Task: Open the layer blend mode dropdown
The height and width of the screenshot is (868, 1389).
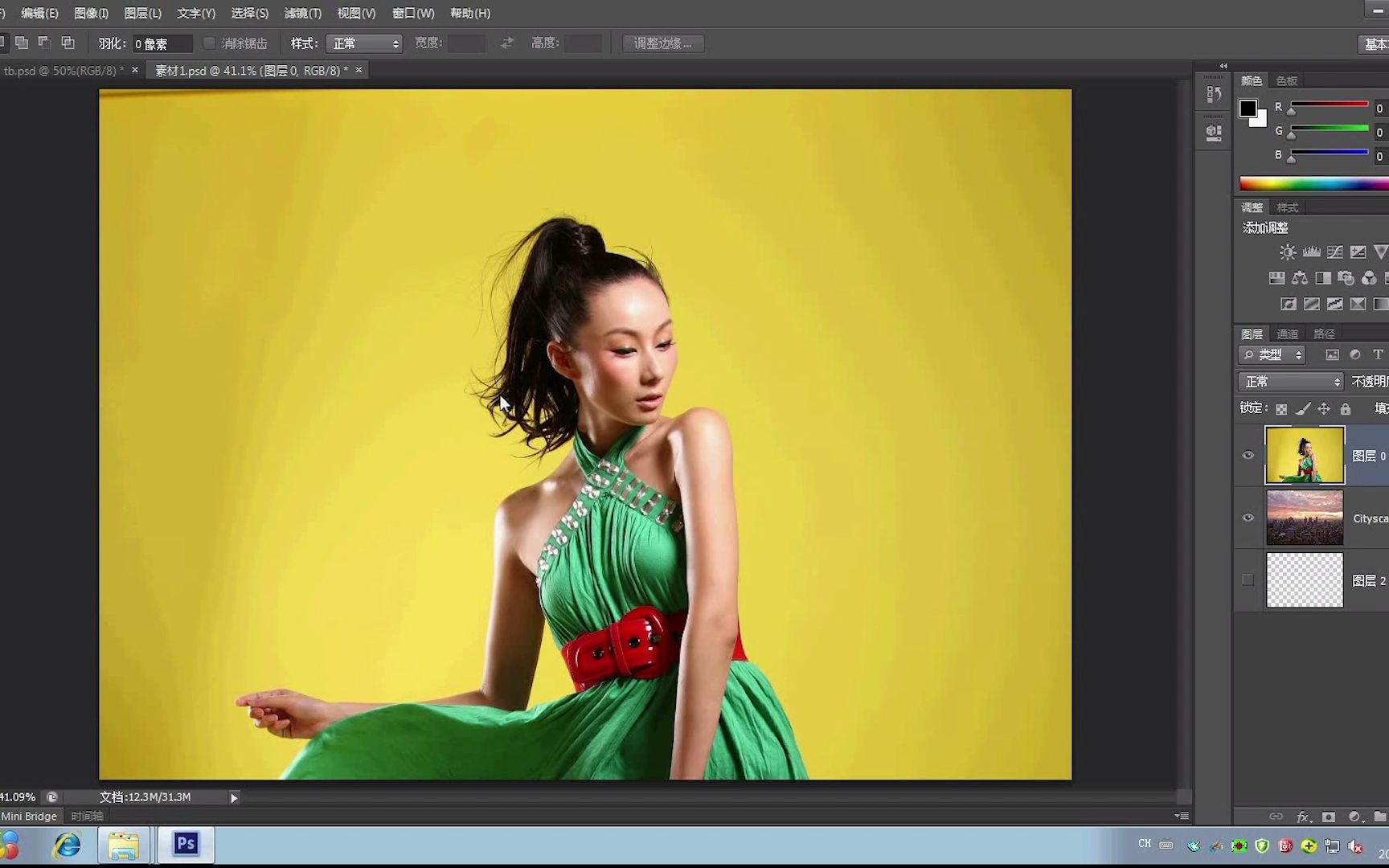Action: point(1290,382)
